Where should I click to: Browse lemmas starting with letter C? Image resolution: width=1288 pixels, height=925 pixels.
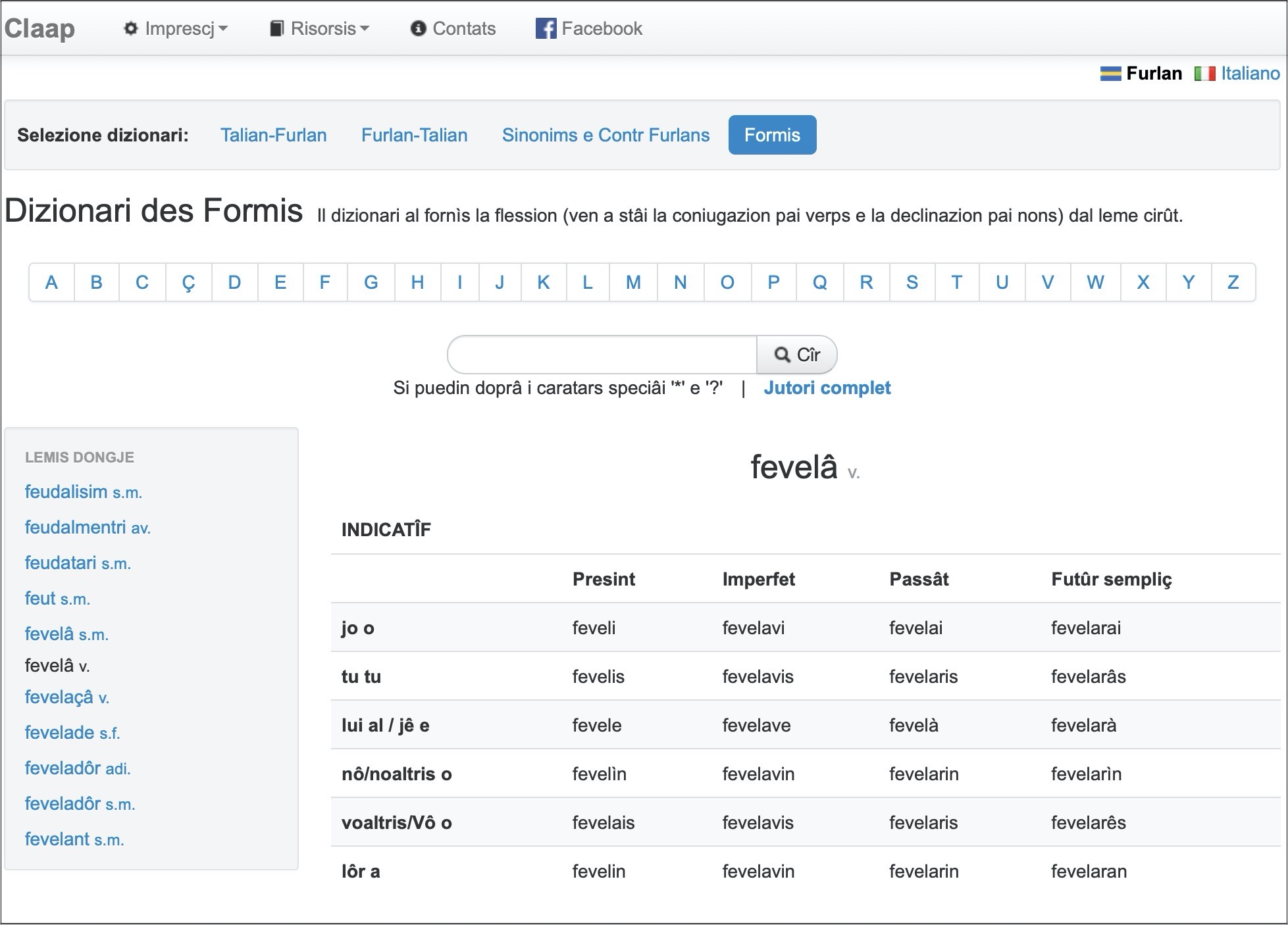(x=142, y=282)
